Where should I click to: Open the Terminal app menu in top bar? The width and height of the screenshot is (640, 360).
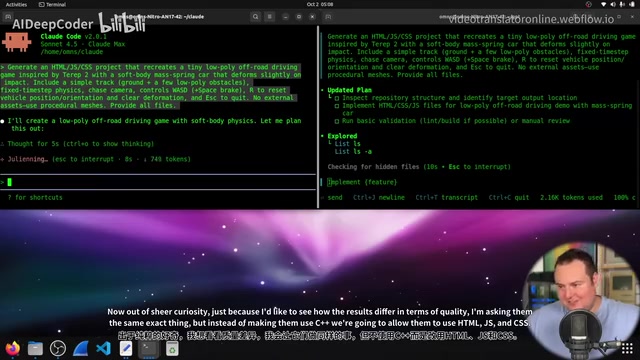point(52,4)
